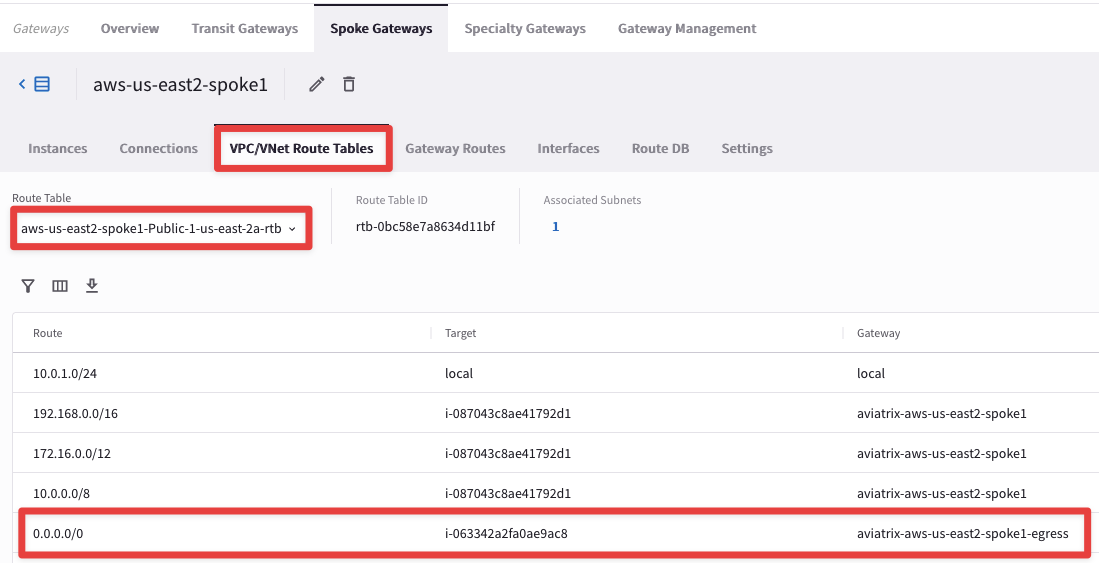Image resolution: width=1099 pixels, height=563 pixels.
Task: Open the Connections sub-tab
Action: click(159, 149)
